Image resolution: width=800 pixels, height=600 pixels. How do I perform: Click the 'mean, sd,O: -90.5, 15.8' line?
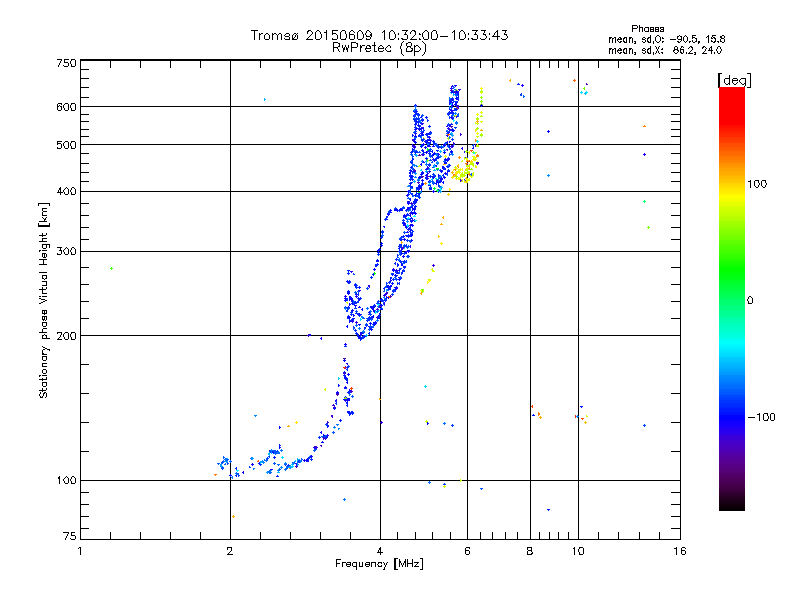[666, 39]
